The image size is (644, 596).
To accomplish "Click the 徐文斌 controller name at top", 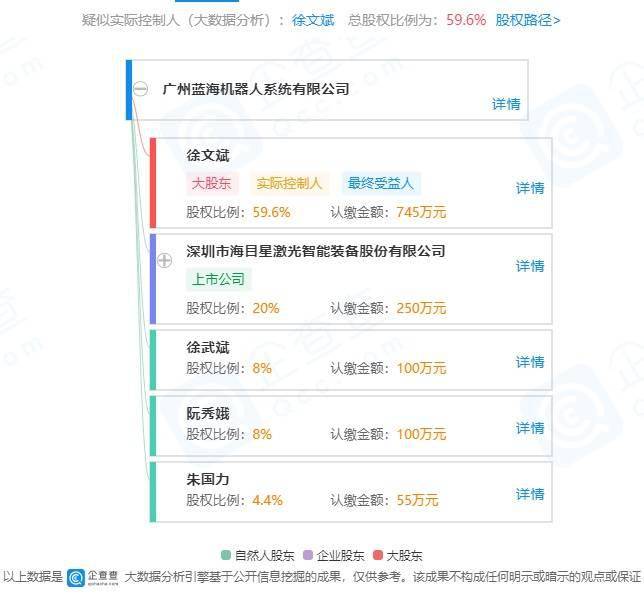I will pos(312,20).
